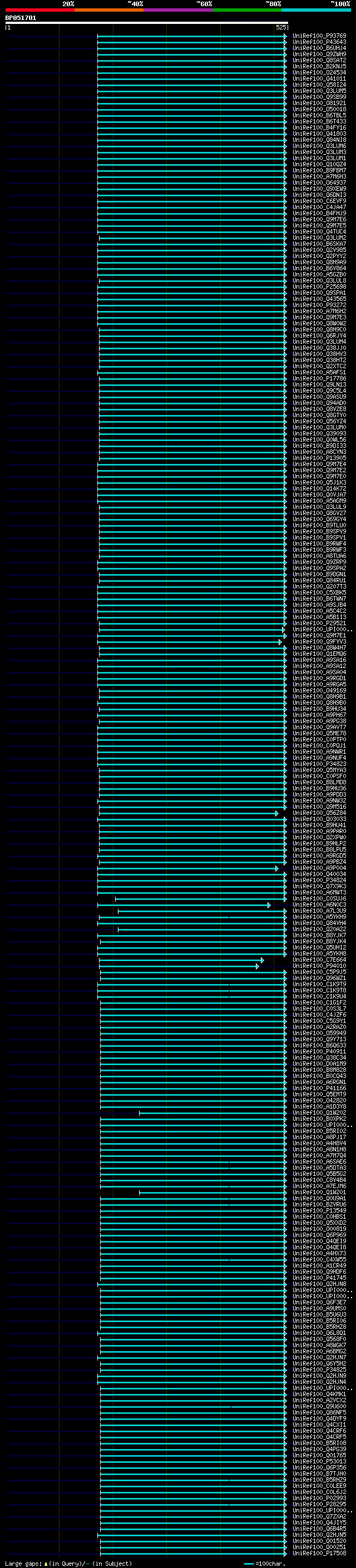Select hit label UniRef100_Q8SAT2

coord(319,60)
